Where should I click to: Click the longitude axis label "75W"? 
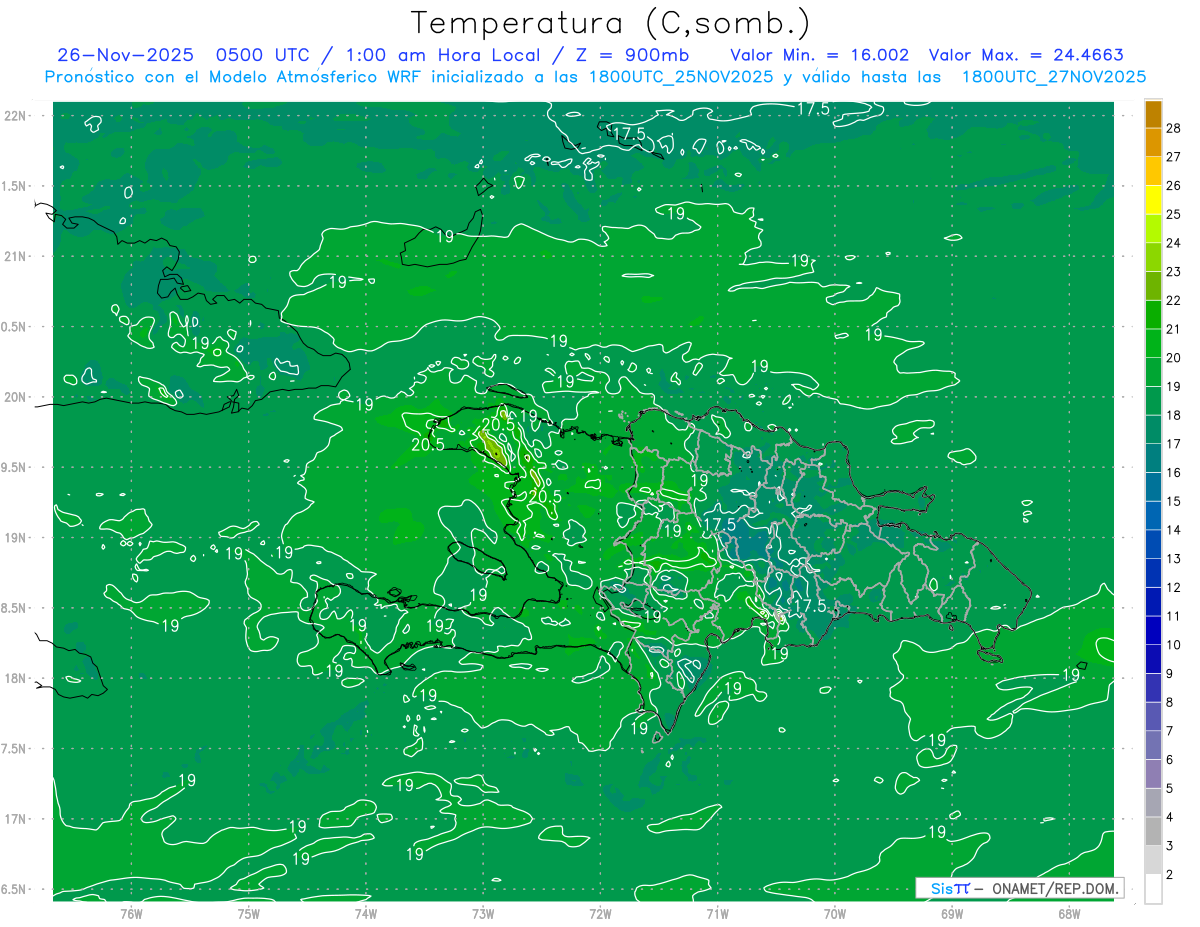point(249,913)
